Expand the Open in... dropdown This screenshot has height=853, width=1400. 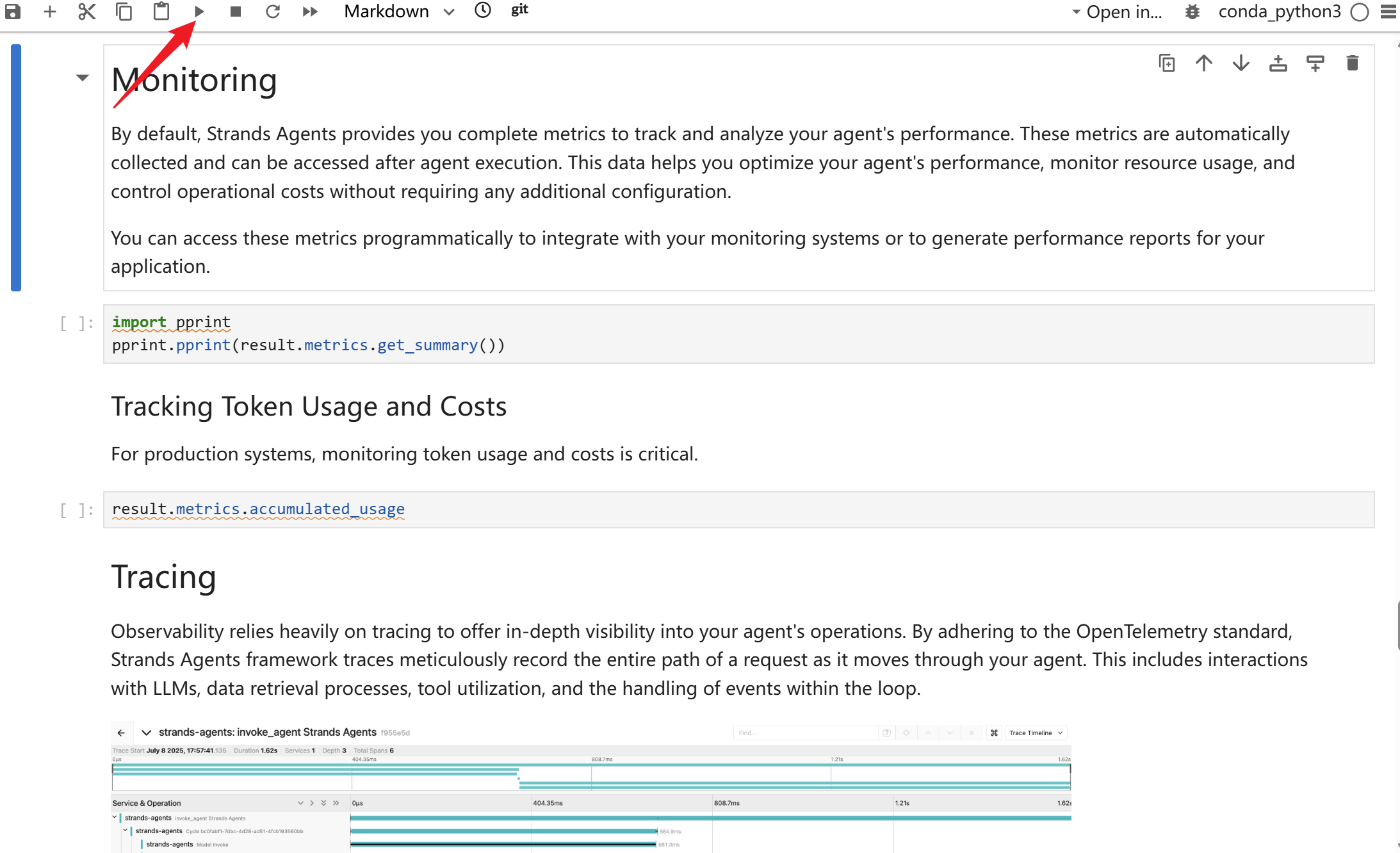1117,12
